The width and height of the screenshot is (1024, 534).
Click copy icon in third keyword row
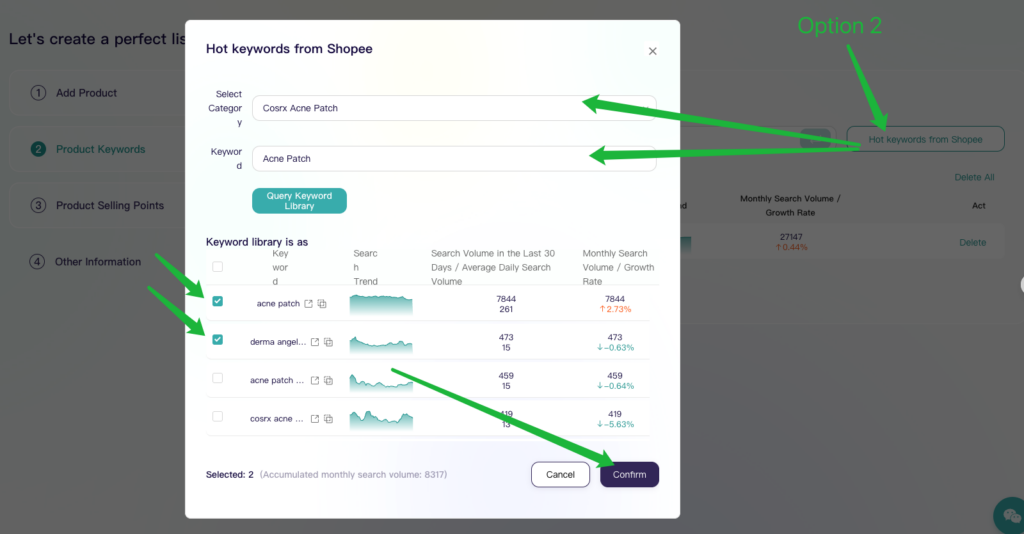328,380
